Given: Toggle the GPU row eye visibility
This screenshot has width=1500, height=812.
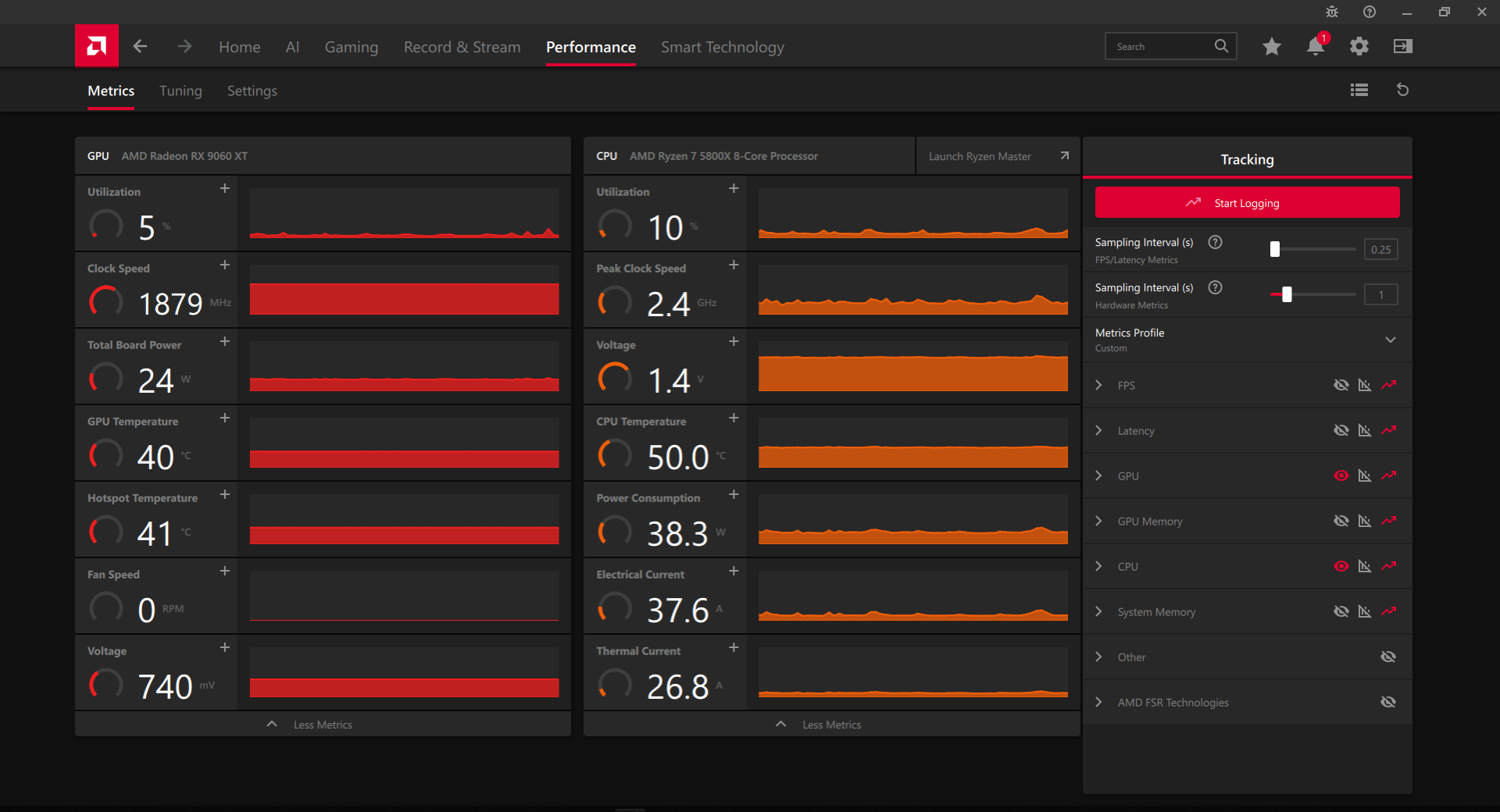Looking at the screenshot, I should click(1341, 475).
